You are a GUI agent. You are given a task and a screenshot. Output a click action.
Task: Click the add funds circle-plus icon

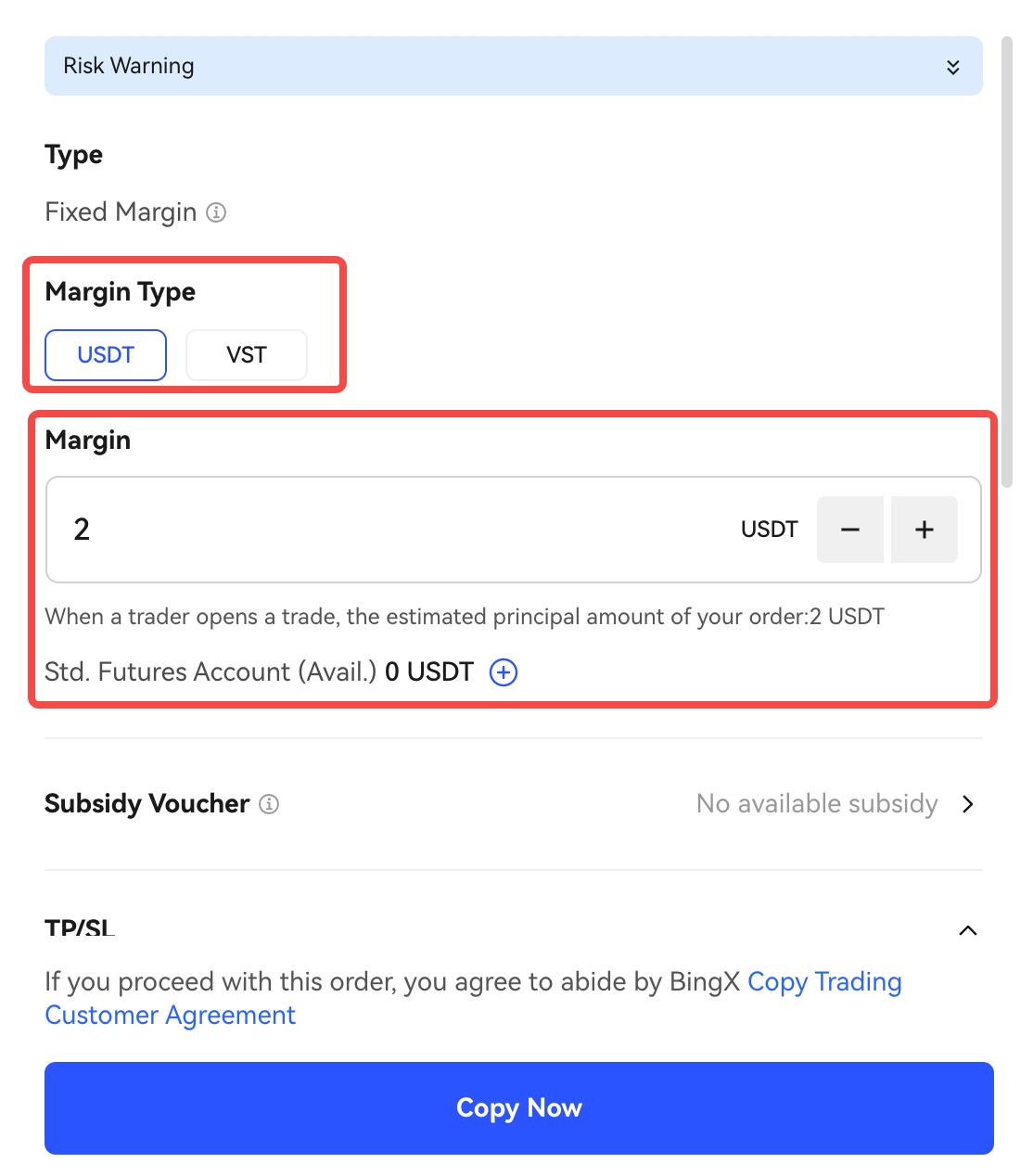click(x=504, y=672)
